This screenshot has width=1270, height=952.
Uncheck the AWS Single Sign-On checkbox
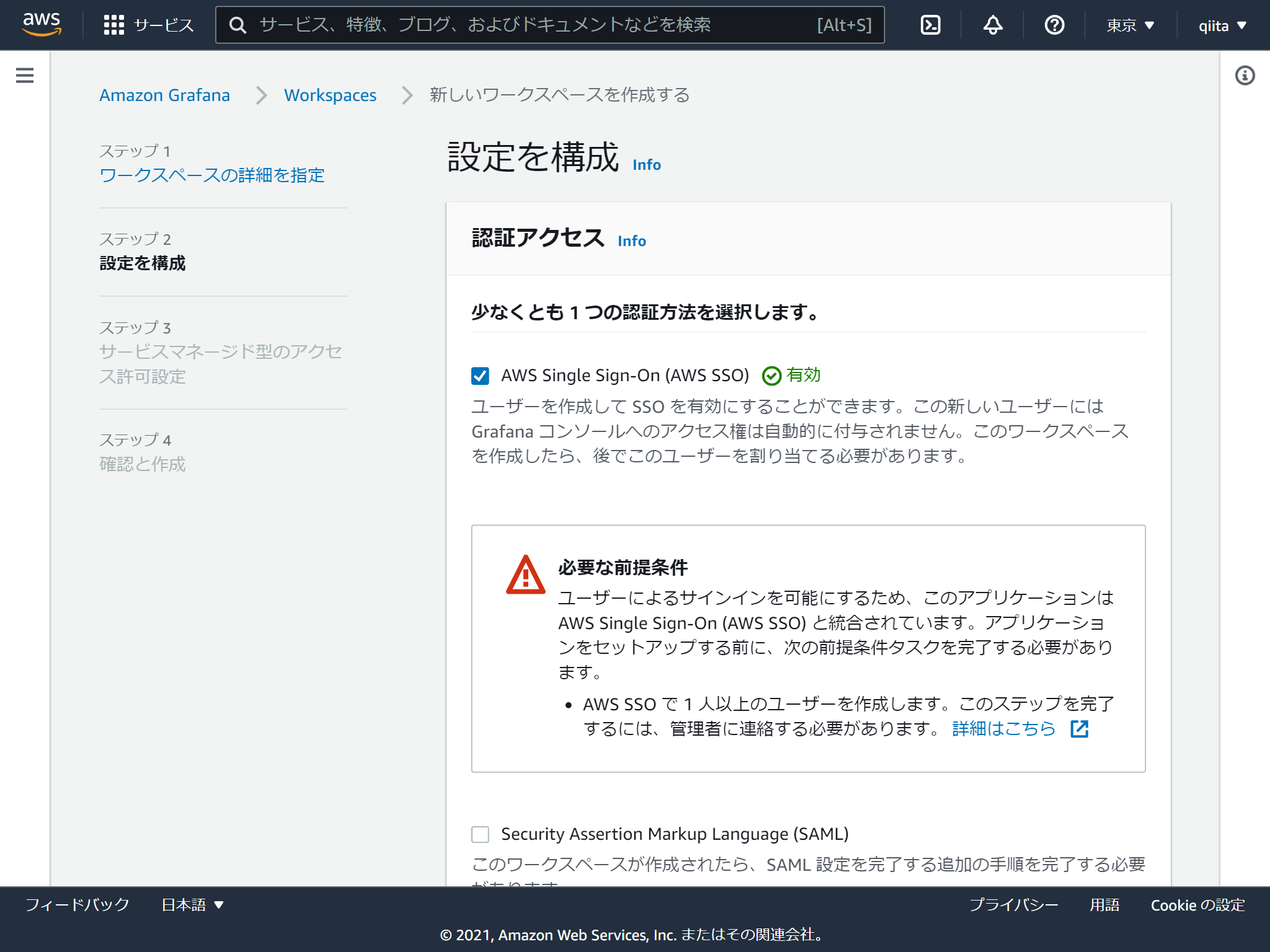tap(480, 376)
